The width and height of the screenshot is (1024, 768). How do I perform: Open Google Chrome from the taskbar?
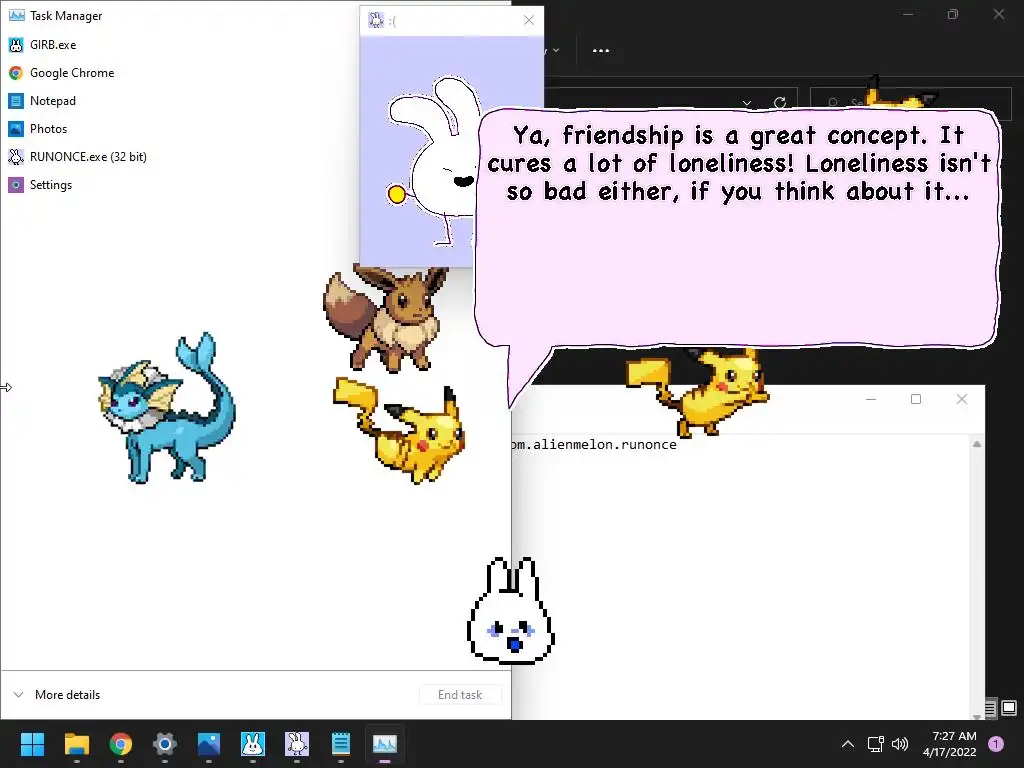[x=121, y=744]
